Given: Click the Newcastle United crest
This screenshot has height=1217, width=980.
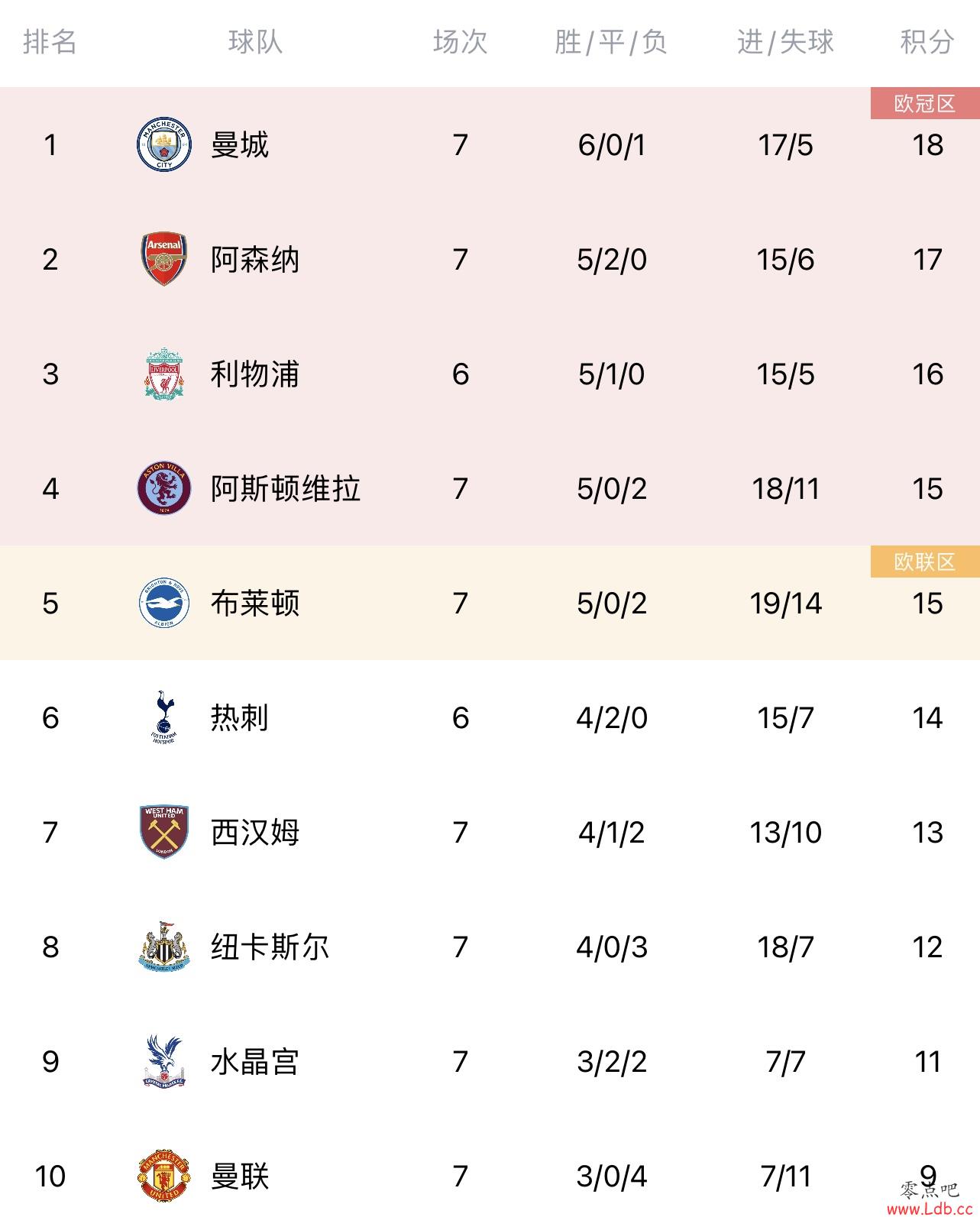Looking at the screenshot, I should (x=164, y=947).
